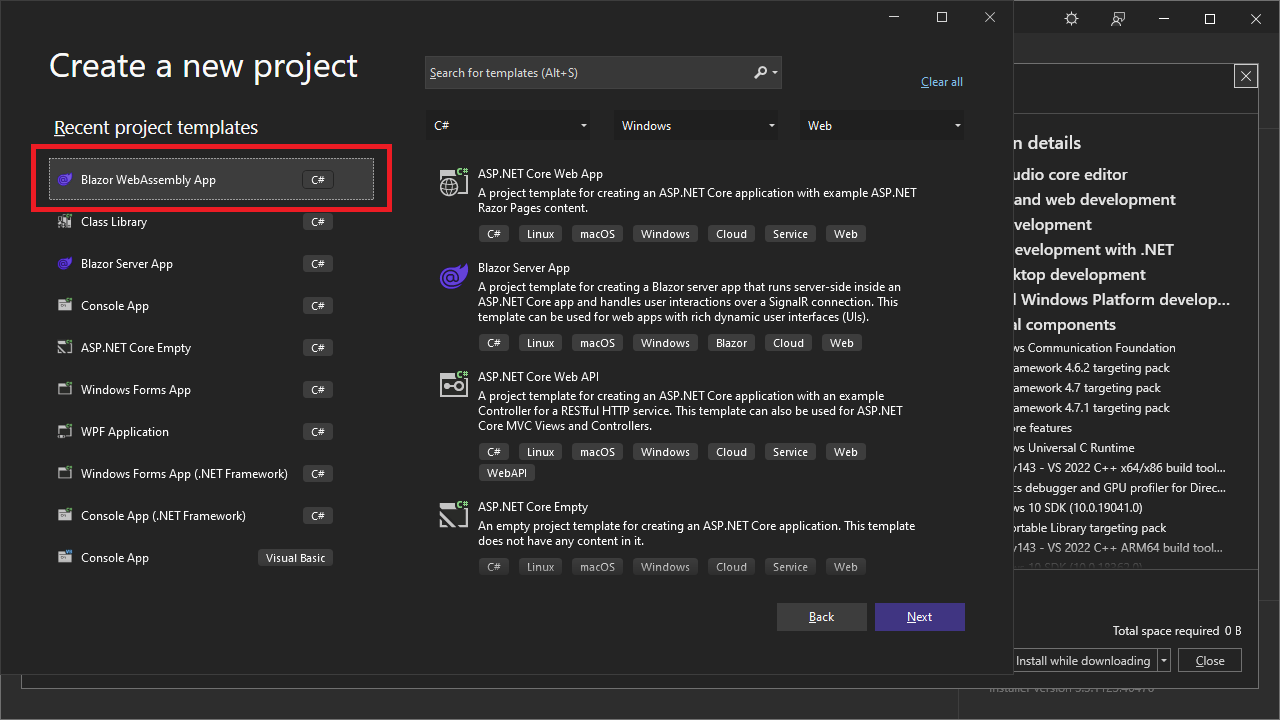The image size is (1280, 720).
Task: Toggle the installer theme sun icon
Action: point(1071,19)
